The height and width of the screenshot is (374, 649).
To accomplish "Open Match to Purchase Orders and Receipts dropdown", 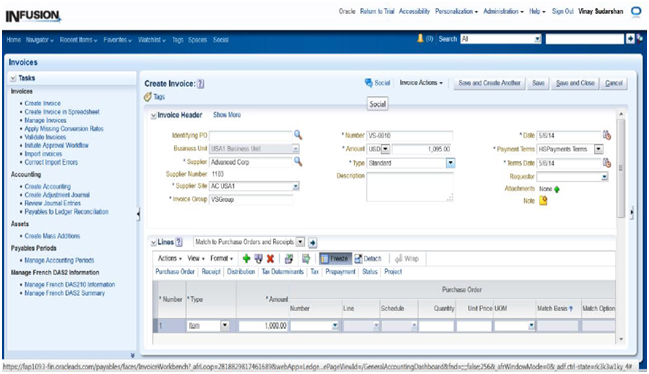I will click(300, 242).
